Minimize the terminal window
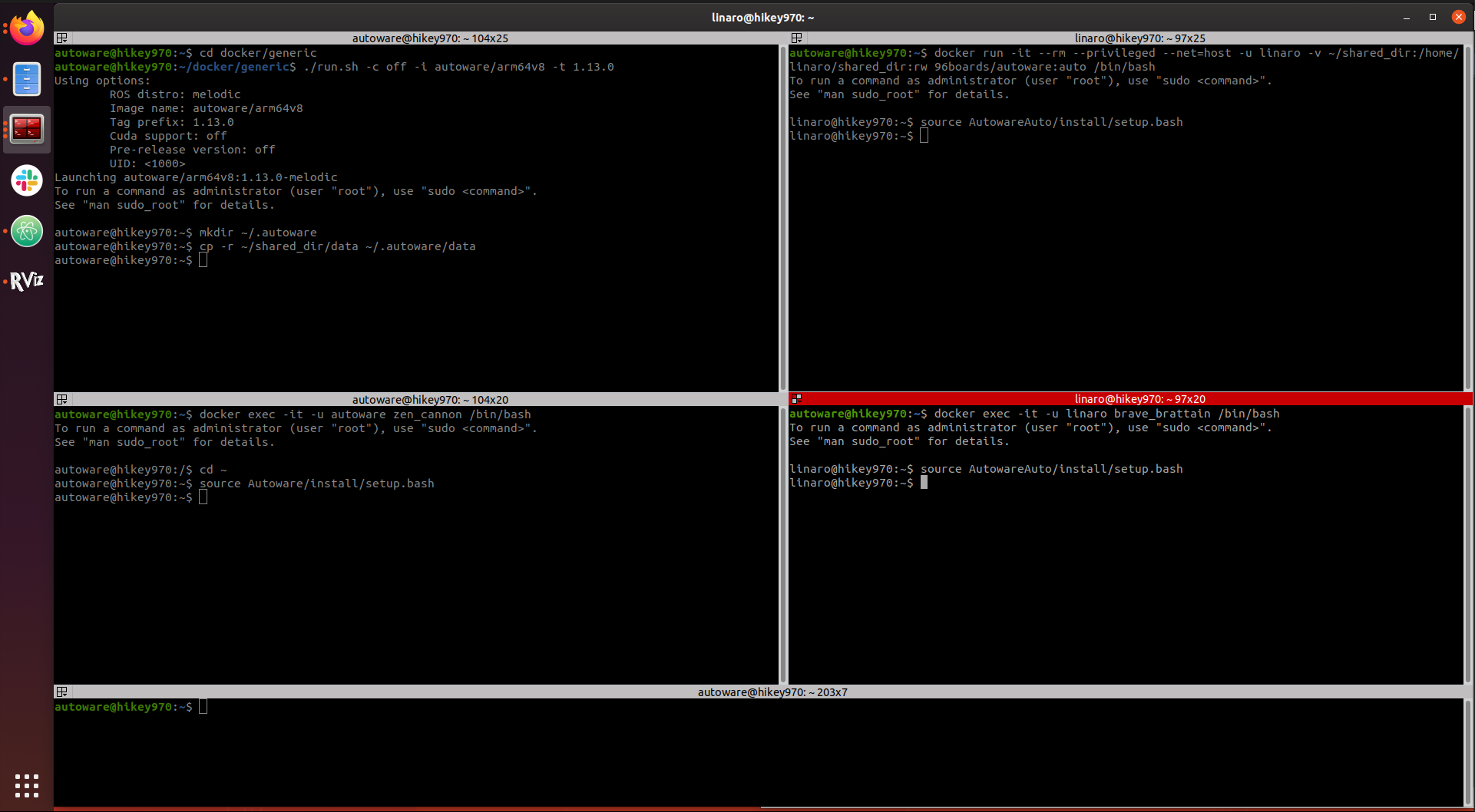The width and height of the screenshot is (1475, 812). click(1407, 17)
